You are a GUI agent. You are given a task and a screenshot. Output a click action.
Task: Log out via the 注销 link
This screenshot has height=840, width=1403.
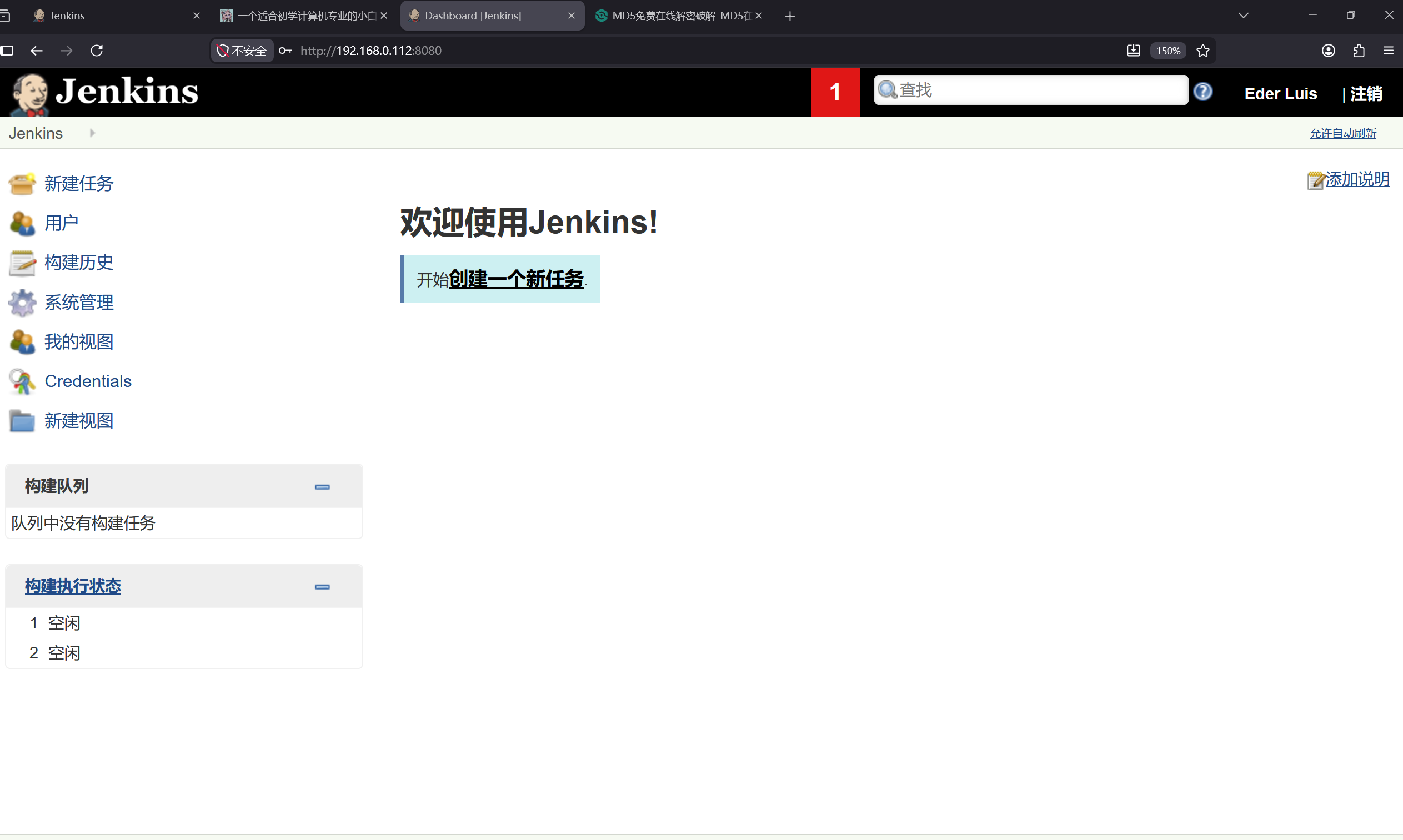click(x=1366, y=93)
